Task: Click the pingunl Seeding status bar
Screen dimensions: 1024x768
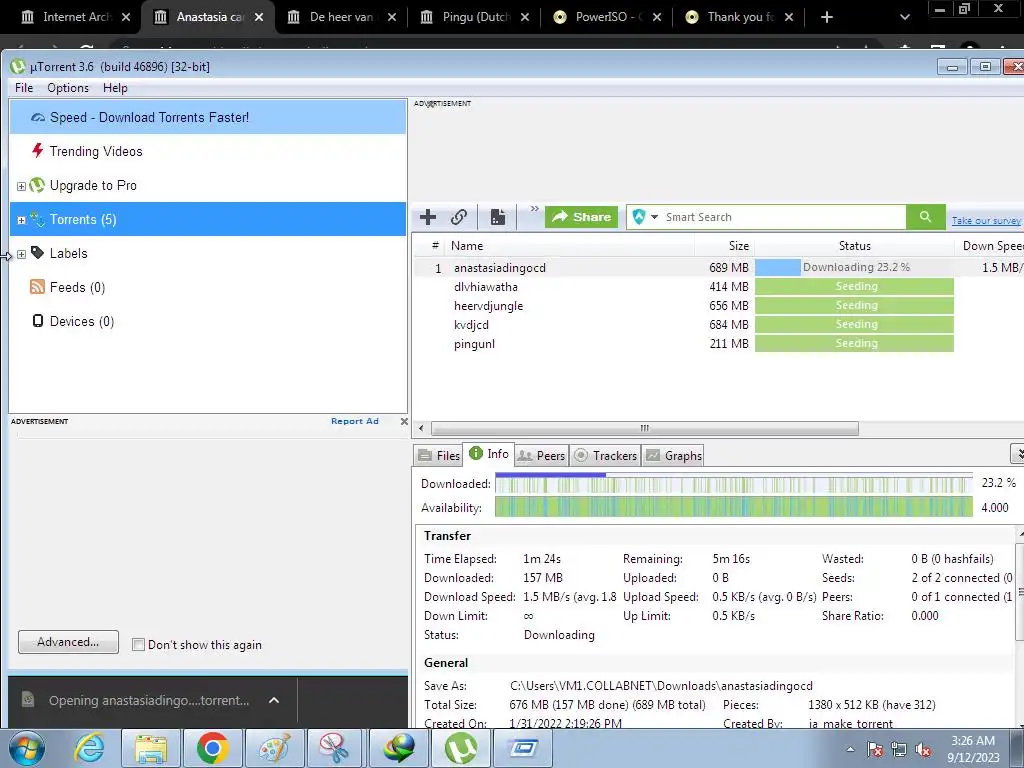Action: [854, 344]
